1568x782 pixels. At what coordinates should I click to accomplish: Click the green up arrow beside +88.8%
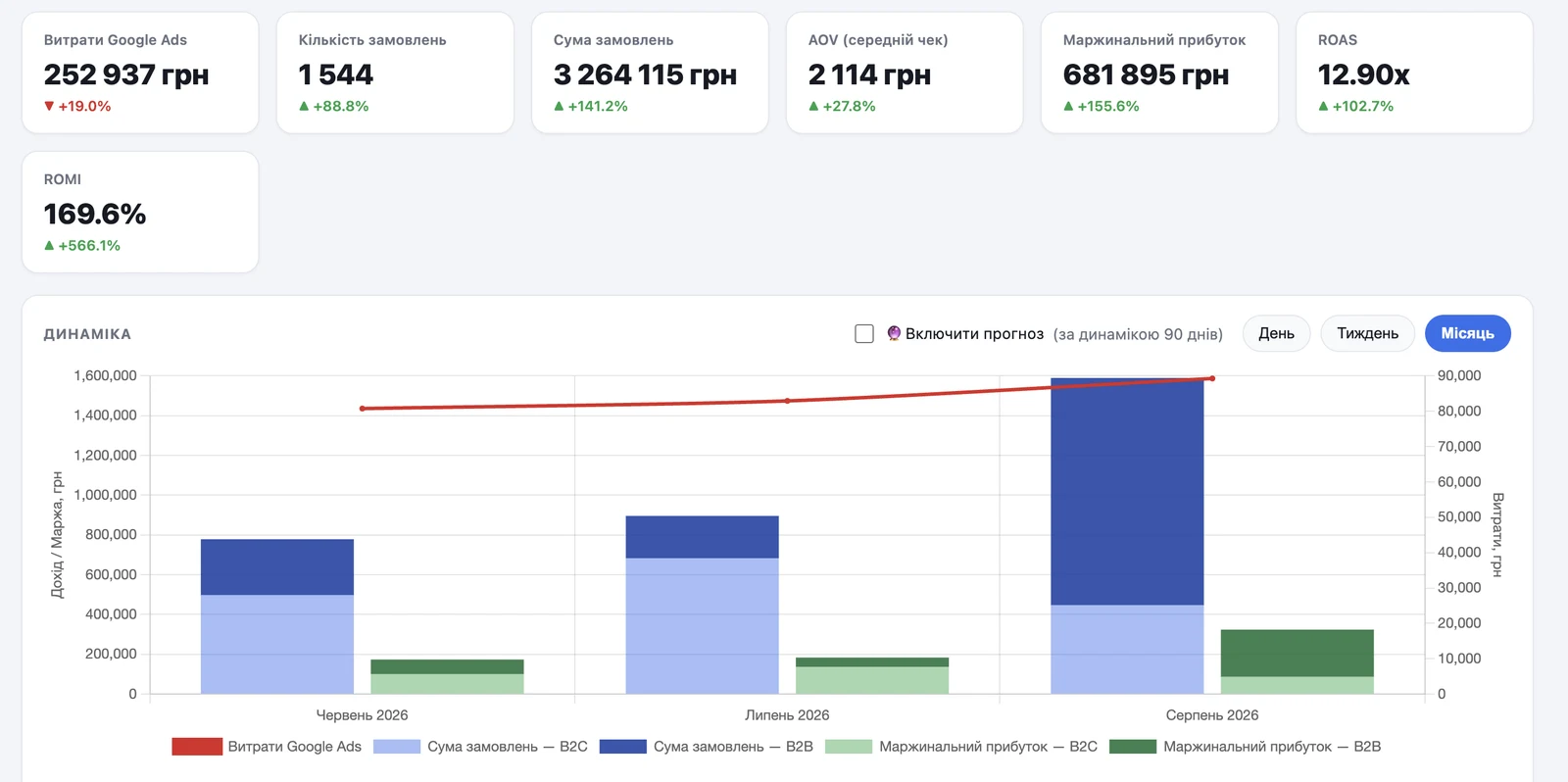pyautogui.click(x=304, y=106)
